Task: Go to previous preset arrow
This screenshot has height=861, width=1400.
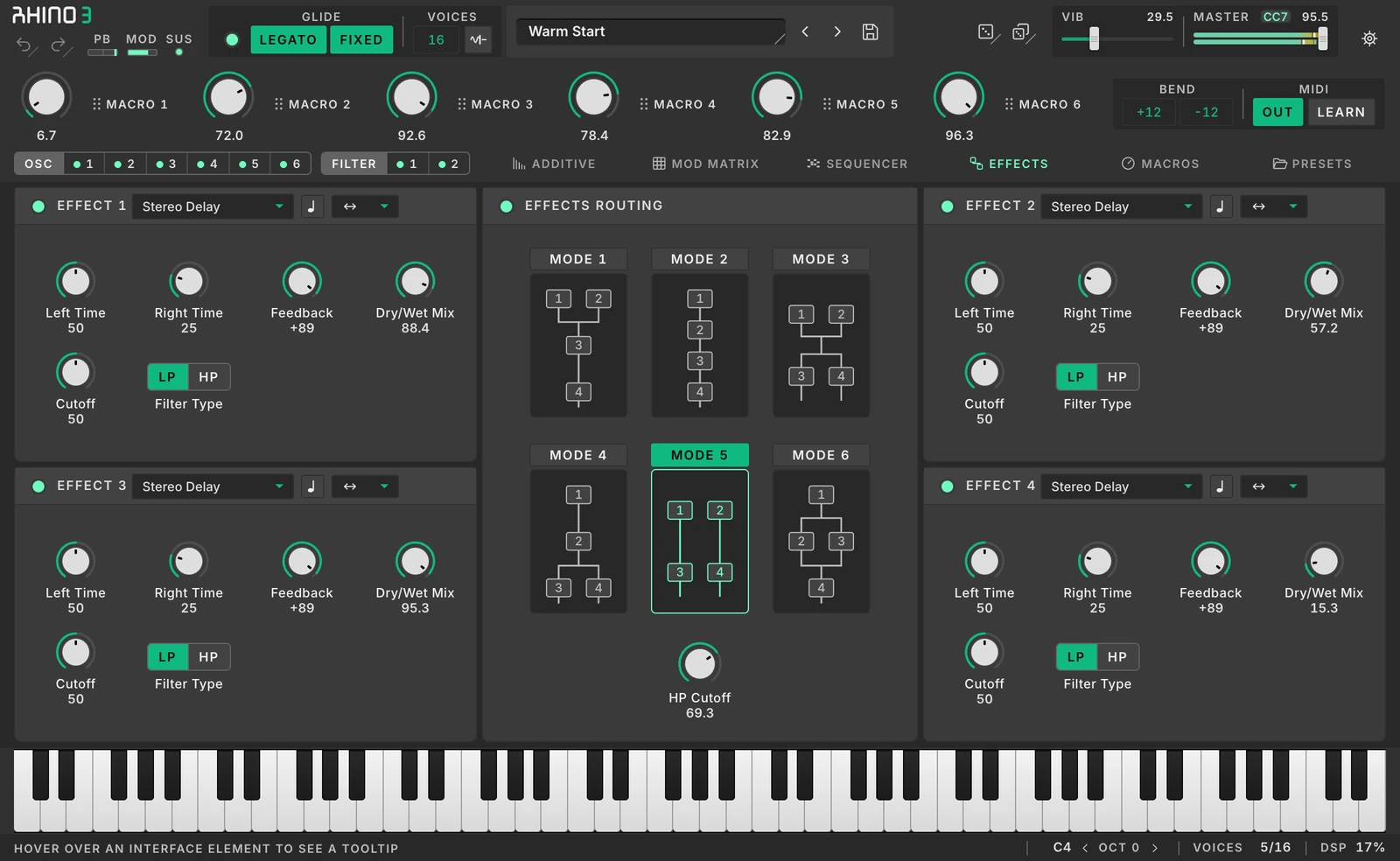Action: (805, 31)
